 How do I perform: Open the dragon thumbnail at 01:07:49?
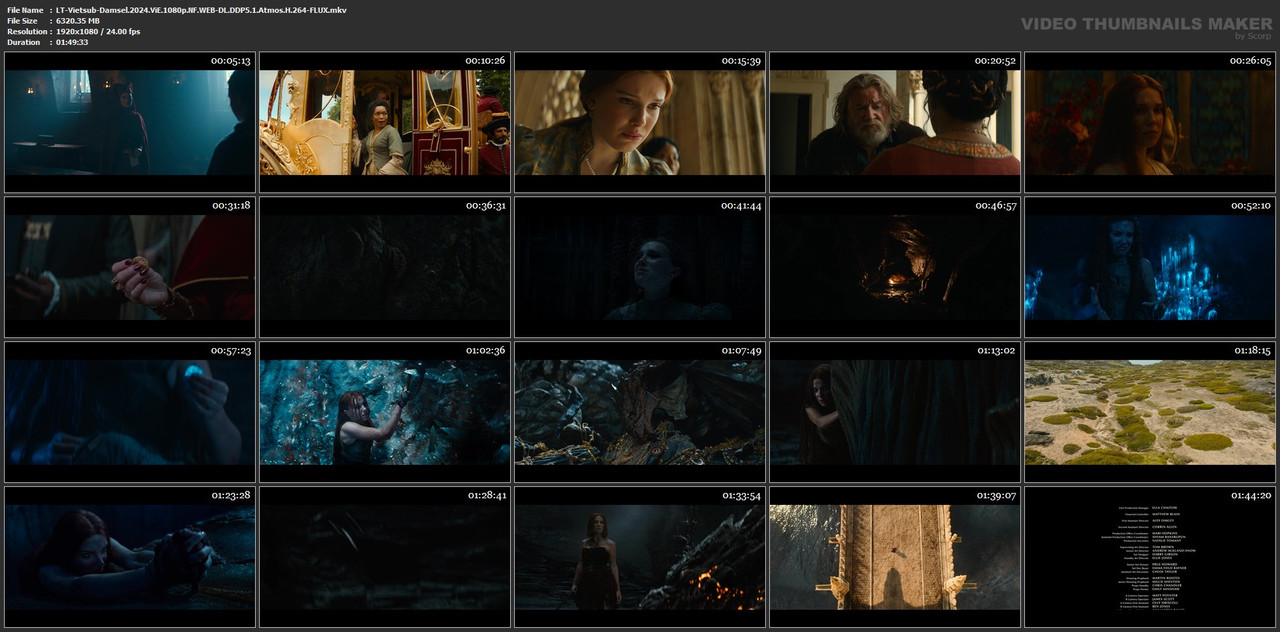coord(640,412)
